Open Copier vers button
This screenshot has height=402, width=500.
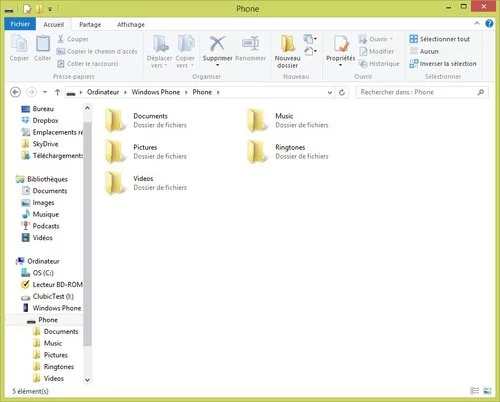(x=185, y=51)
